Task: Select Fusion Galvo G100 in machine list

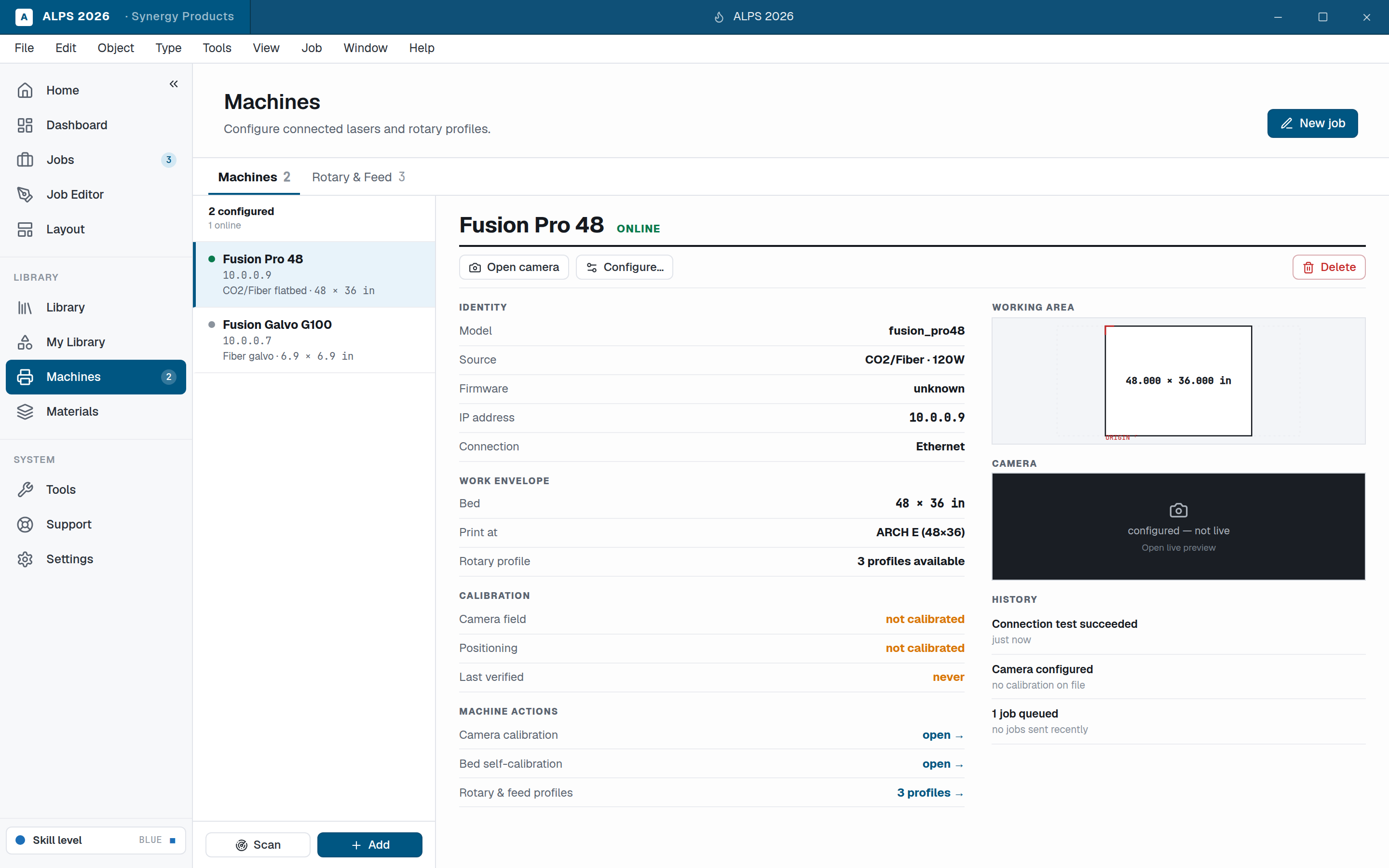Action: coord(314,340)
